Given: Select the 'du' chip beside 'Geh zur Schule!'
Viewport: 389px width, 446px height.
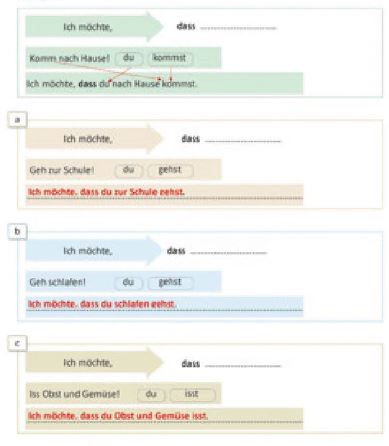Looking at the screenshot, I should click(129, 170).
